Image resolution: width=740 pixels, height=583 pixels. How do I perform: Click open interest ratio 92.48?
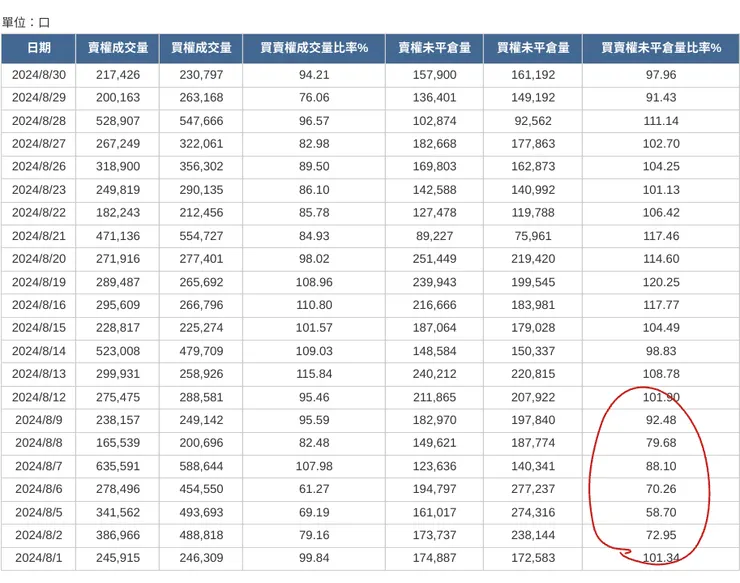click(661, 420)
